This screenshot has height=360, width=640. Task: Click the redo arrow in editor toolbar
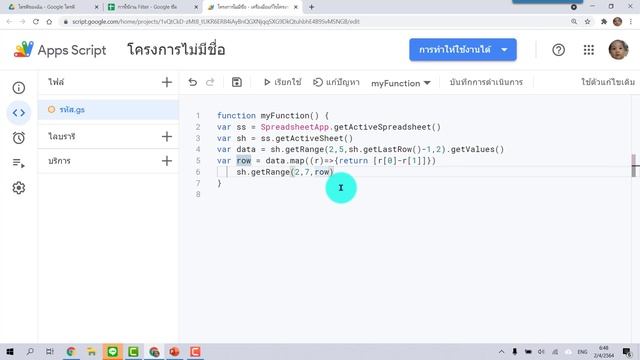coord(210,82)
